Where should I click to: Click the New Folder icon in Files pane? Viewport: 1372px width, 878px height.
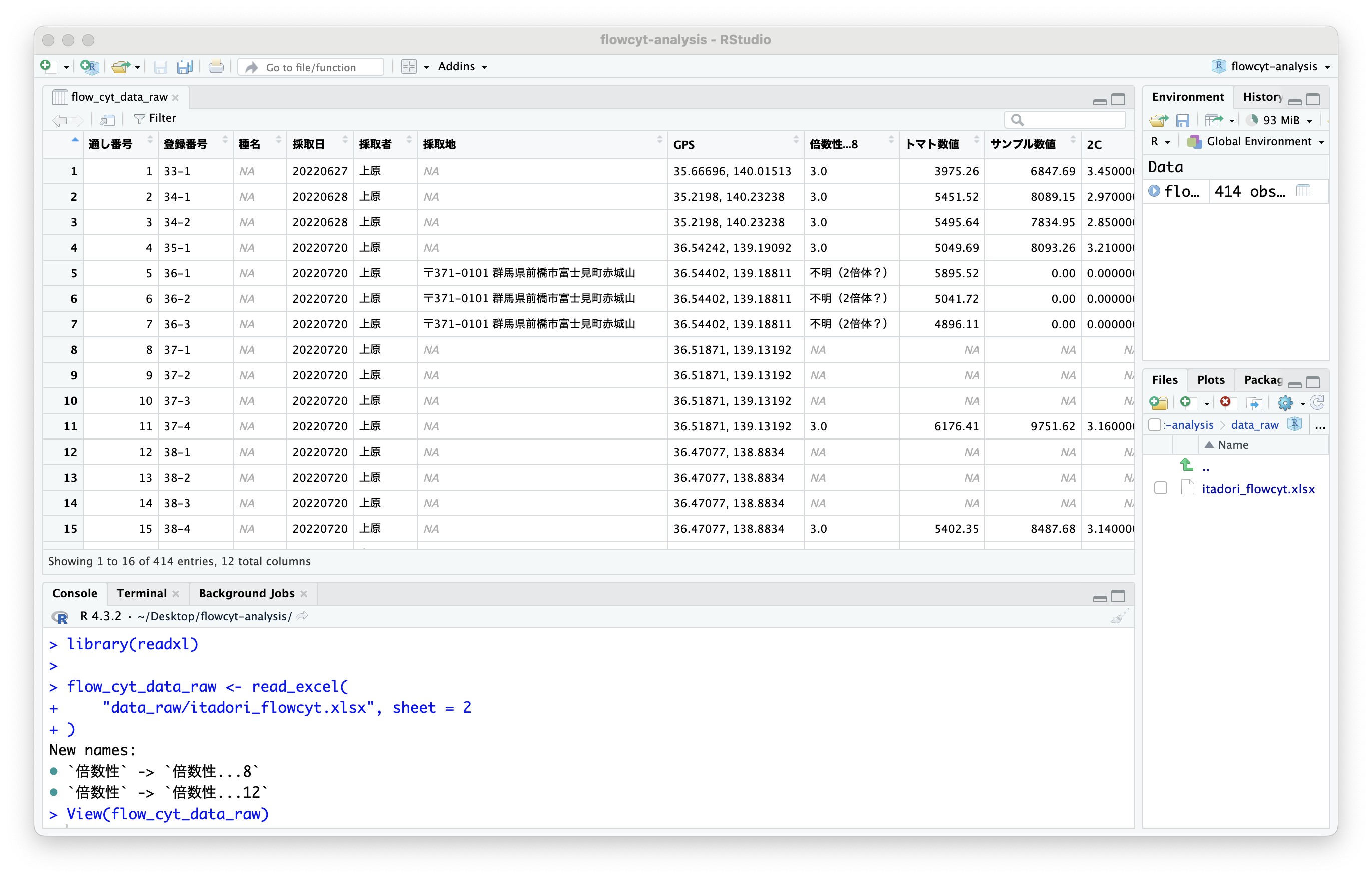coord(1158,402)
